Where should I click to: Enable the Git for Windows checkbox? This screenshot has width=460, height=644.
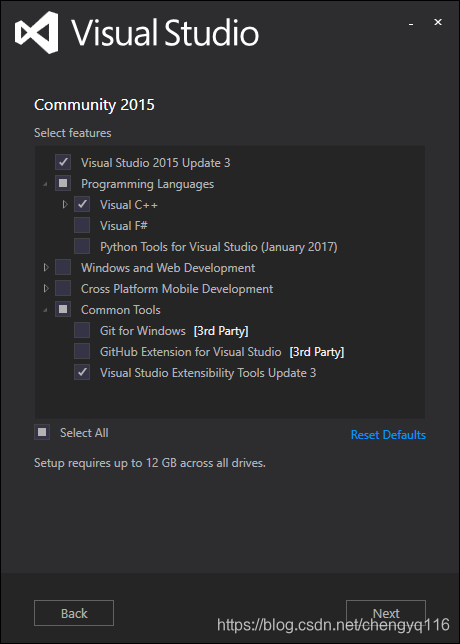pyautogui.click(x=82, y=330)
